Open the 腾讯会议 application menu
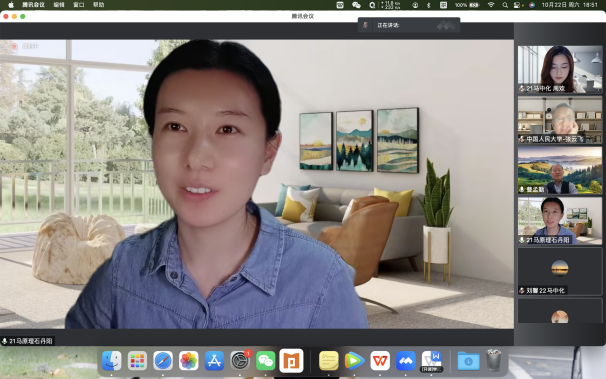Viewport: 606px width, 379px height. tap(33, 5)
